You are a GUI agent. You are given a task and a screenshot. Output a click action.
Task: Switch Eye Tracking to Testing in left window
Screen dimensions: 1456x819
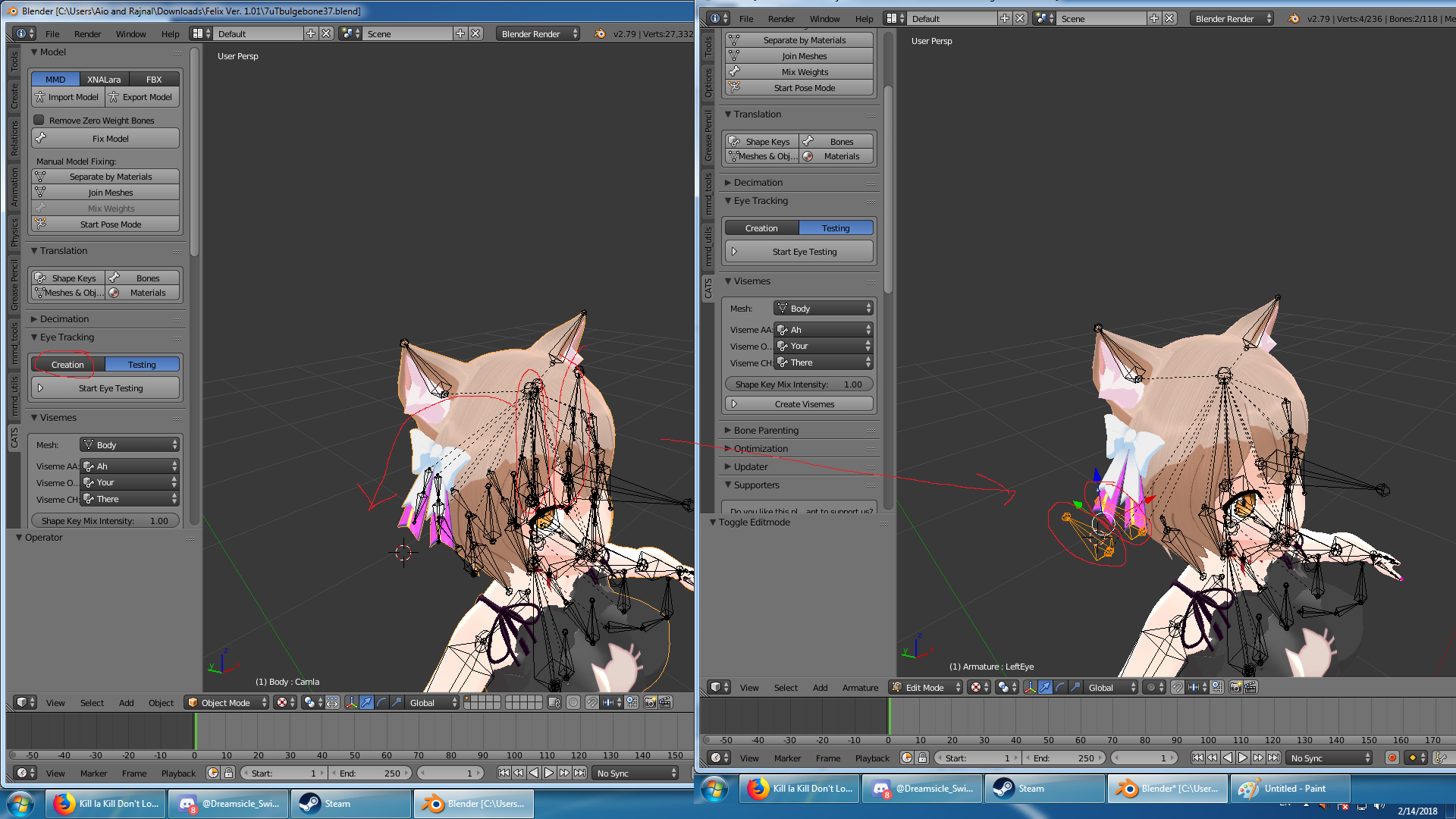point(142,365)
